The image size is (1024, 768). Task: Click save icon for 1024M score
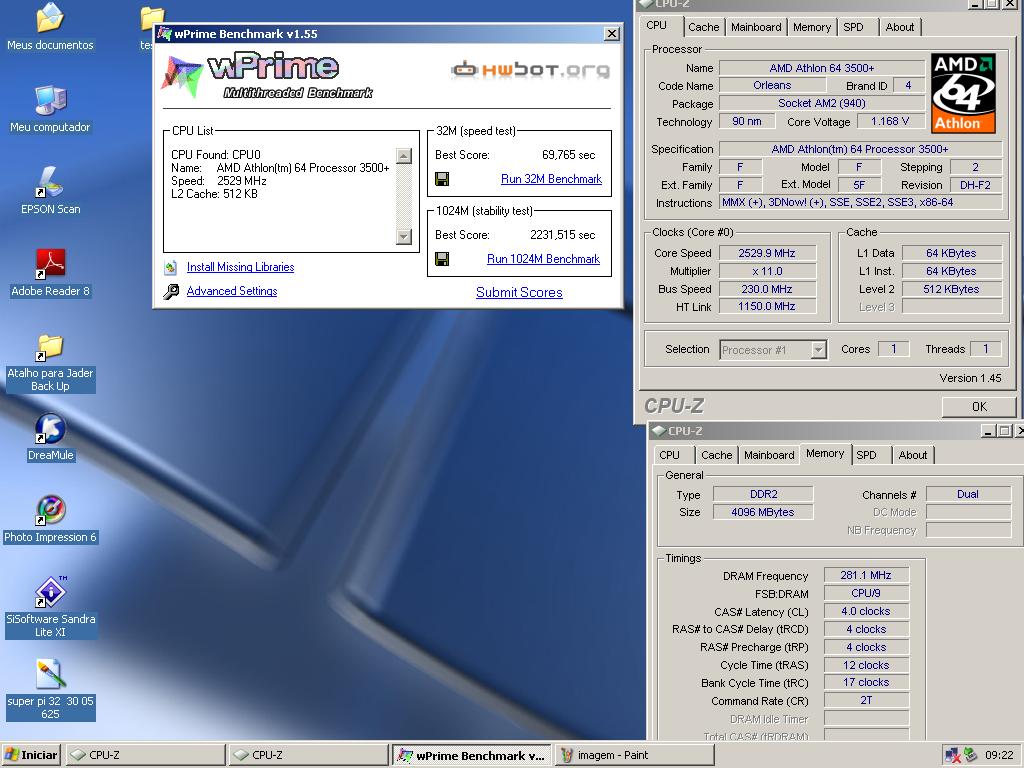pyautogui.click(x=442, y=259)
